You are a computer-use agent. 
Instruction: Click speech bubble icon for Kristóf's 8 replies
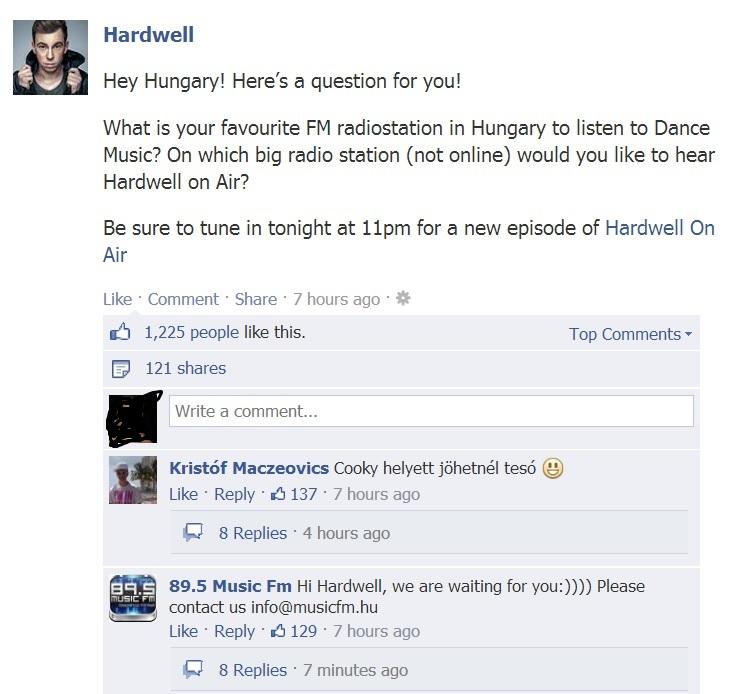point(193,532)
